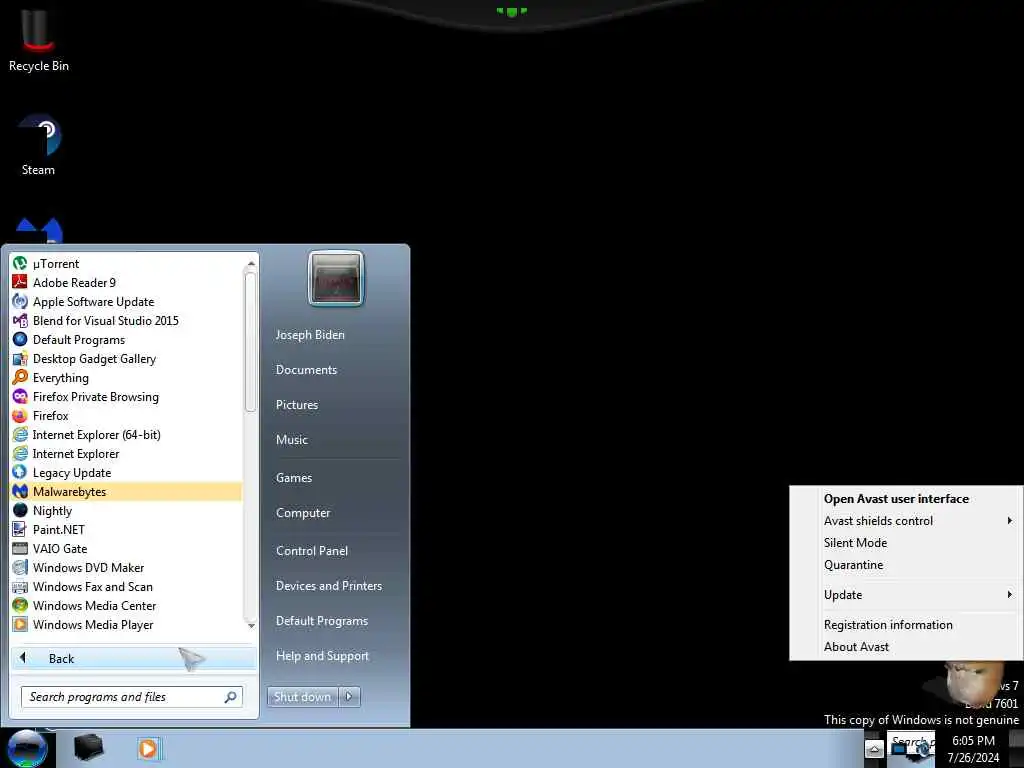The image size is (1024, 768).
Task: Click the Shut down button
Action: pyautogui.click(x=302, y=697)
